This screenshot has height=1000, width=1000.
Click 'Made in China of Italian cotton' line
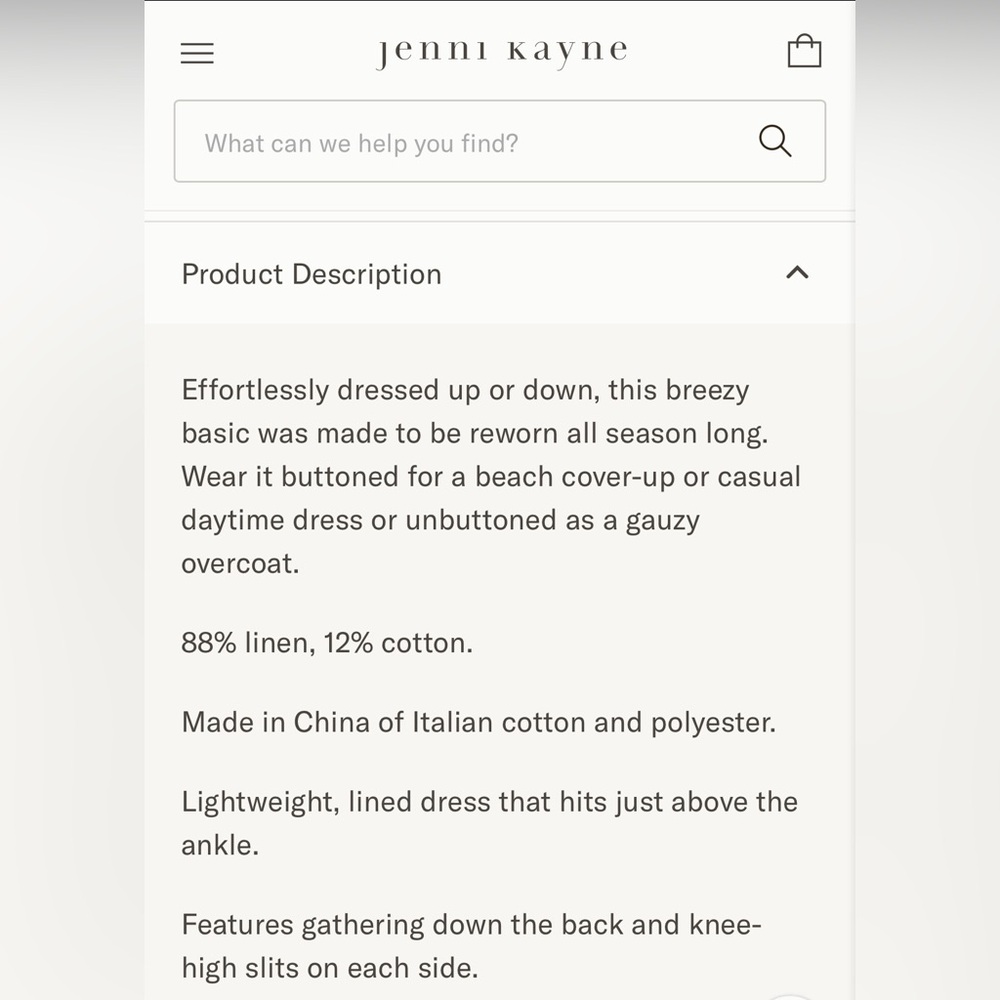coord(479,723)
